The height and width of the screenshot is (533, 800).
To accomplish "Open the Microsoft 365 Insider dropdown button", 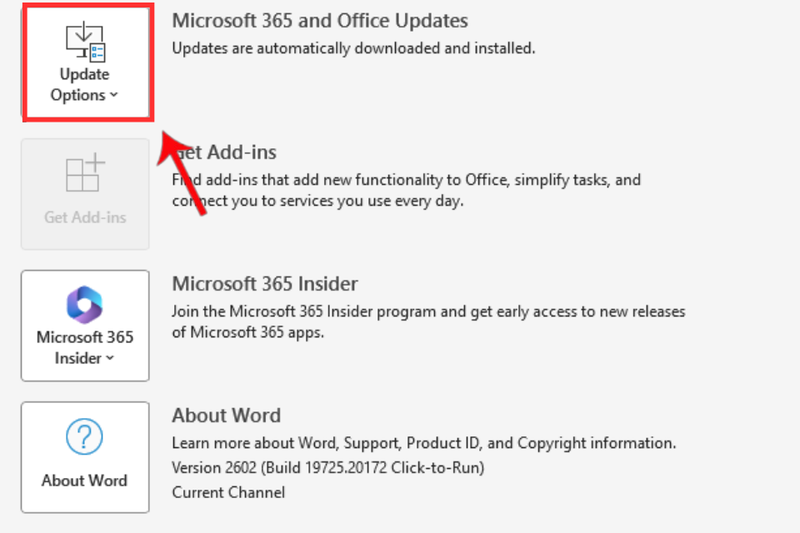I will pos(85,325).
